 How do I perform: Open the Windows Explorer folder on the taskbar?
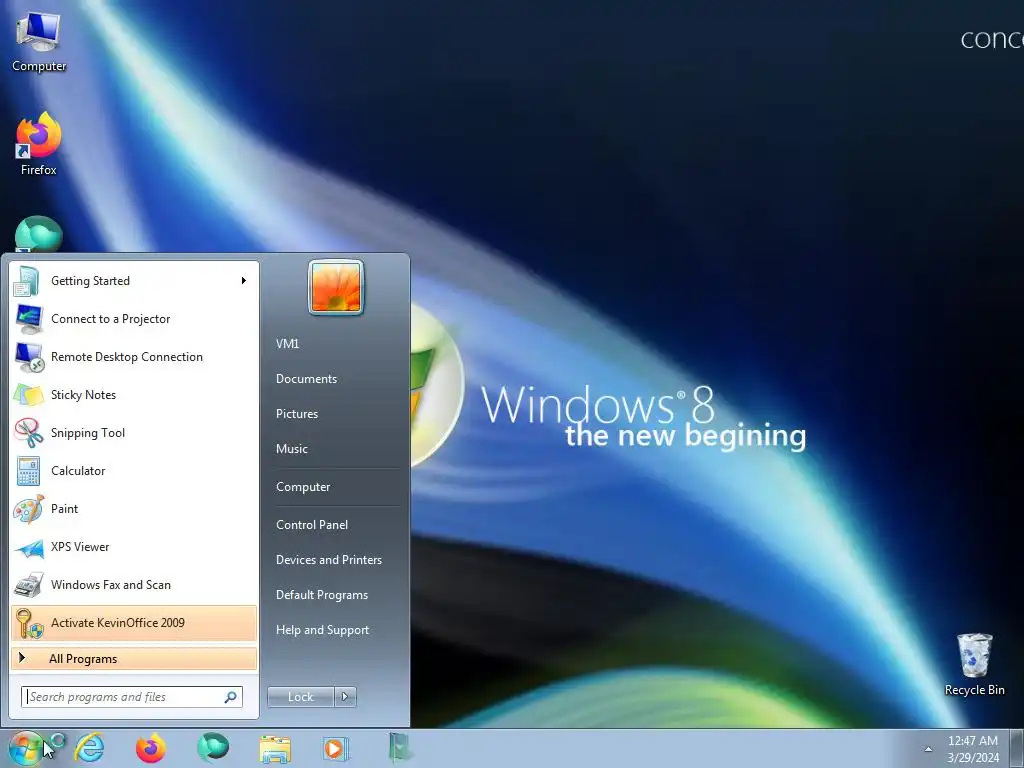click(x=275, y=749)
